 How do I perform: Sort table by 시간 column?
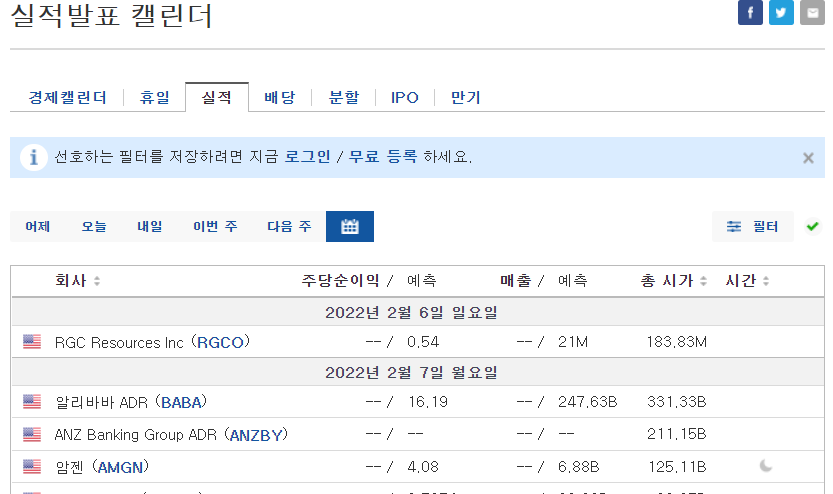tap(747, 280)
